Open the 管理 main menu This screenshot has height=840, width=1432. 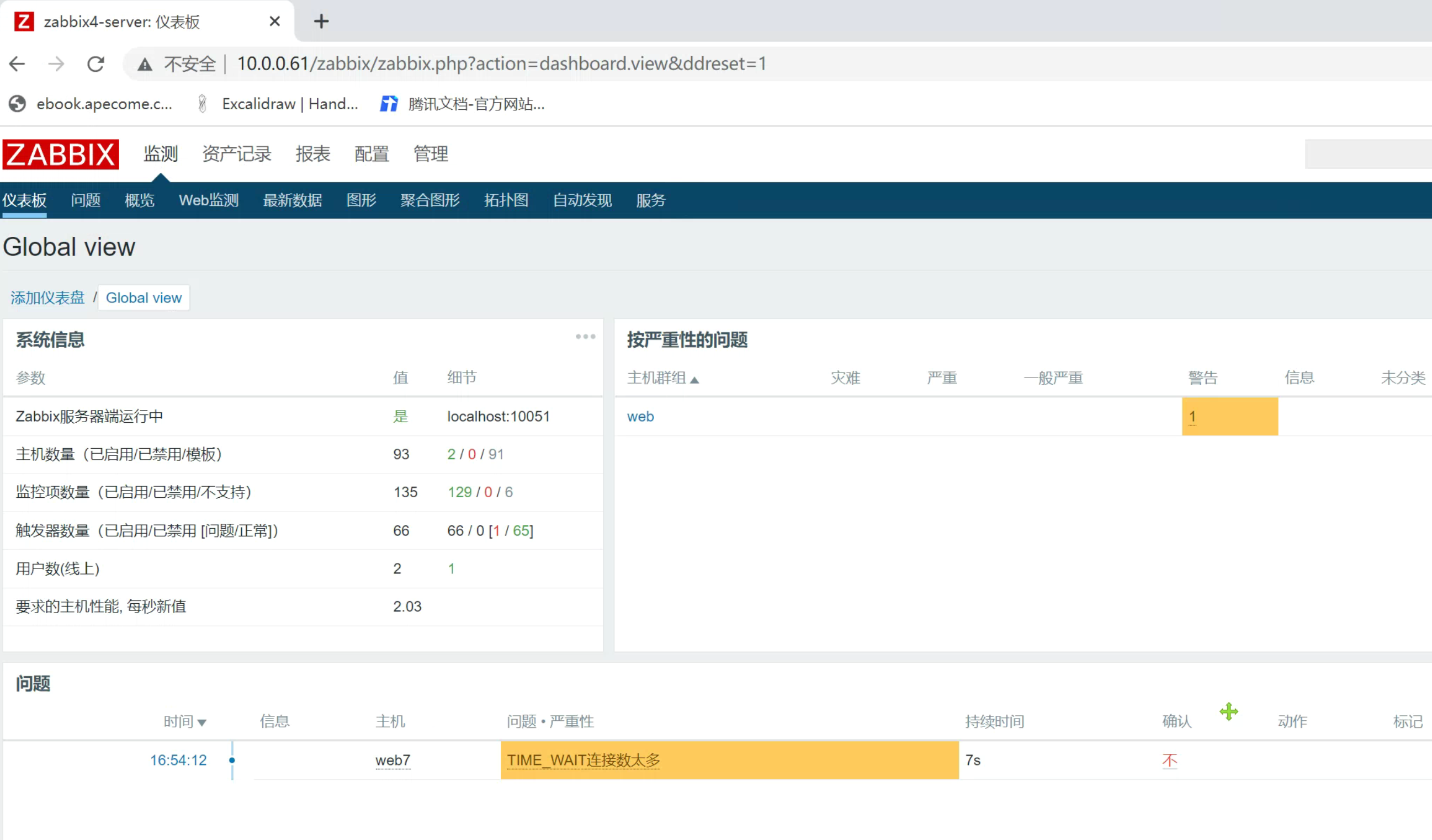(x=431, y=154)
